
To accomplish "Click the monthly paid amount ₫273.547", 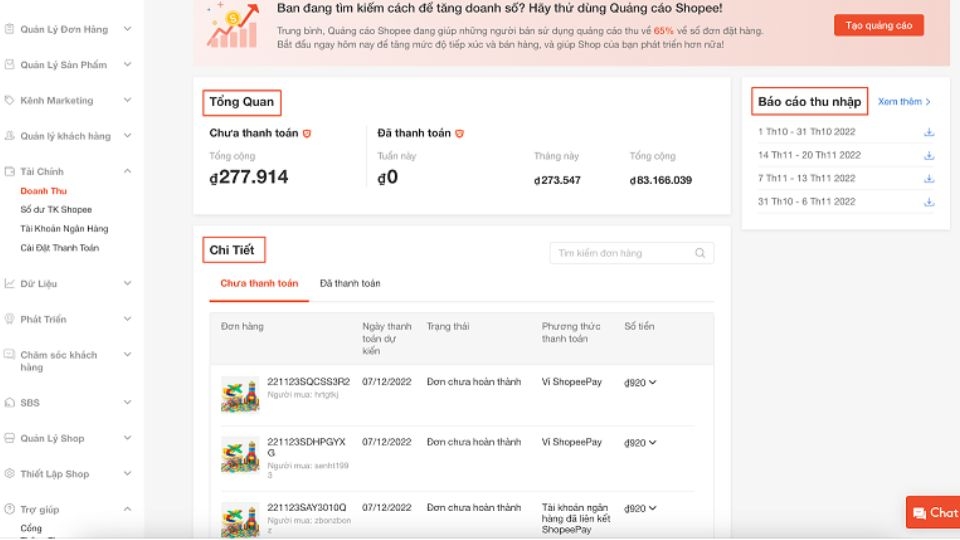I will tap(557, 180).
